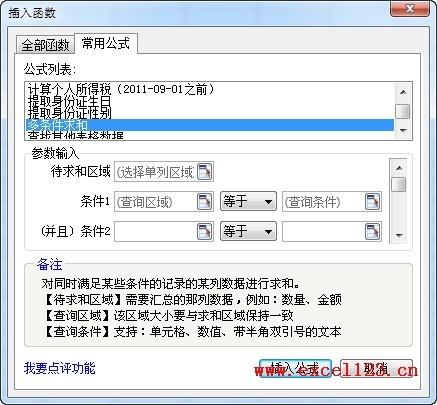
Task: Click the 插入公式 button
Action: 295,369
